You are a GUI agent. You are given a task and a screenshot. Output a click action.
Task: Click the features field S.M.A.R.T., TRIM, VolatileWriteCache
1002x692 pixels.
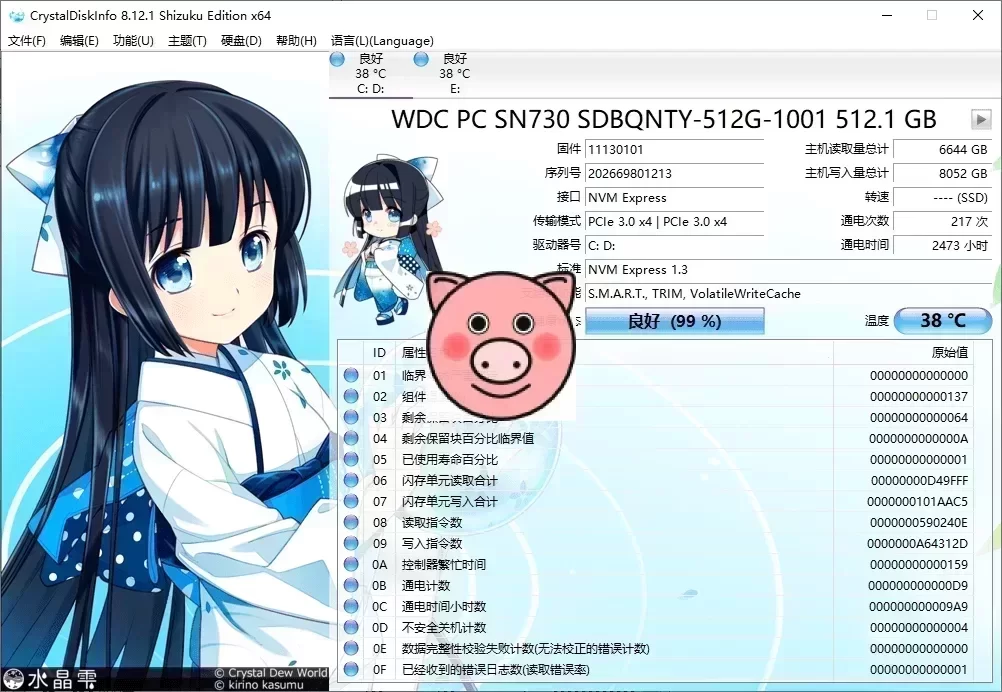coord(789,294)
